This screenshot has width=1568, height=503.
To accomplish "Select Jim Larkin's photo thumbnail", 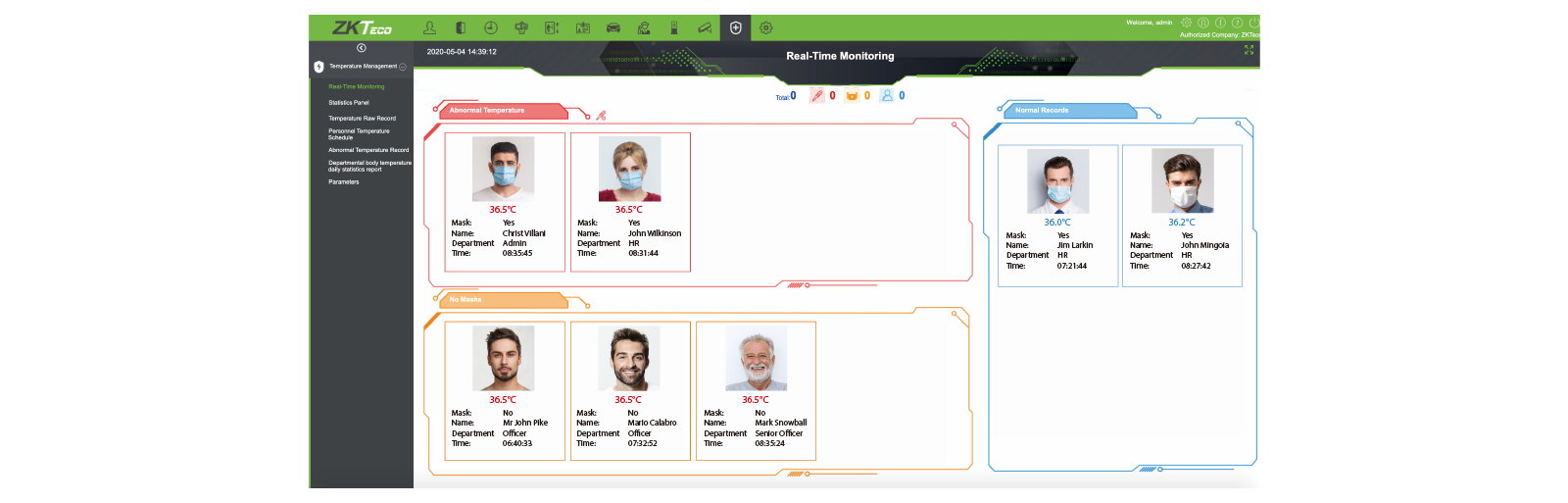I will click(1058, 181).
